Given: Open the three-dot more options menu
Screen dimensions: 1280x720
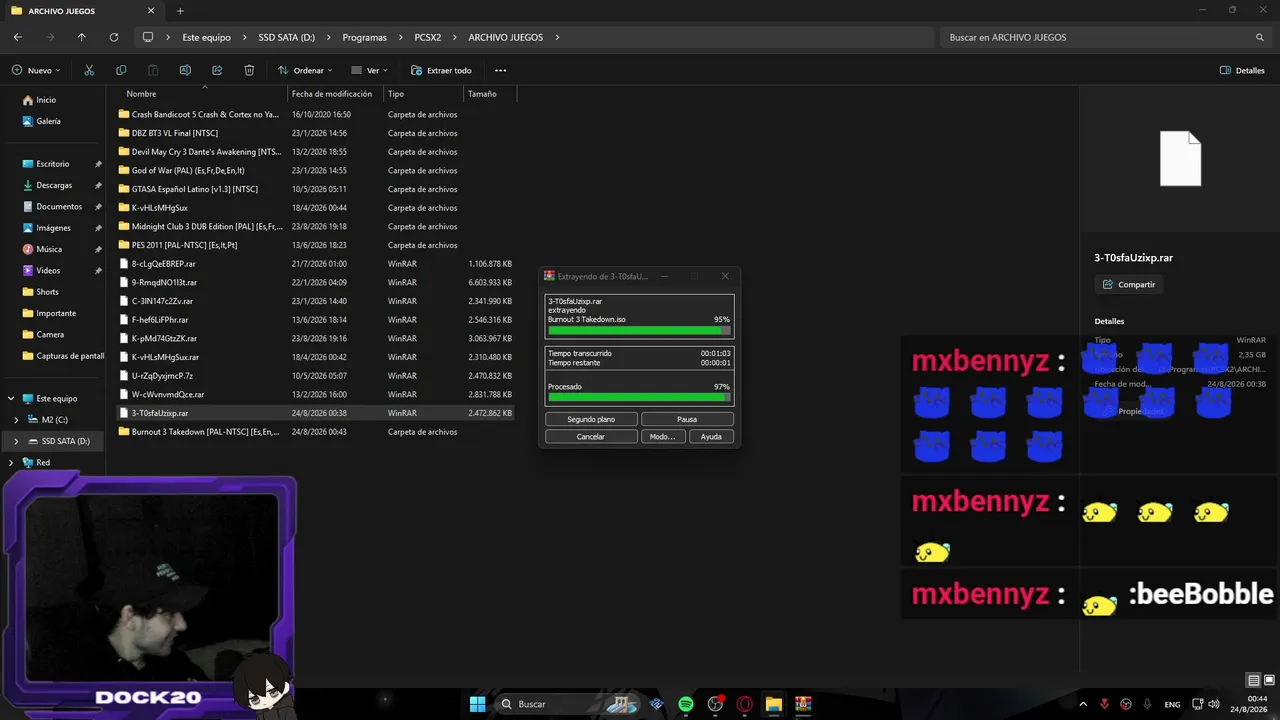Looking at the screenshot, I should coord(500,70).
